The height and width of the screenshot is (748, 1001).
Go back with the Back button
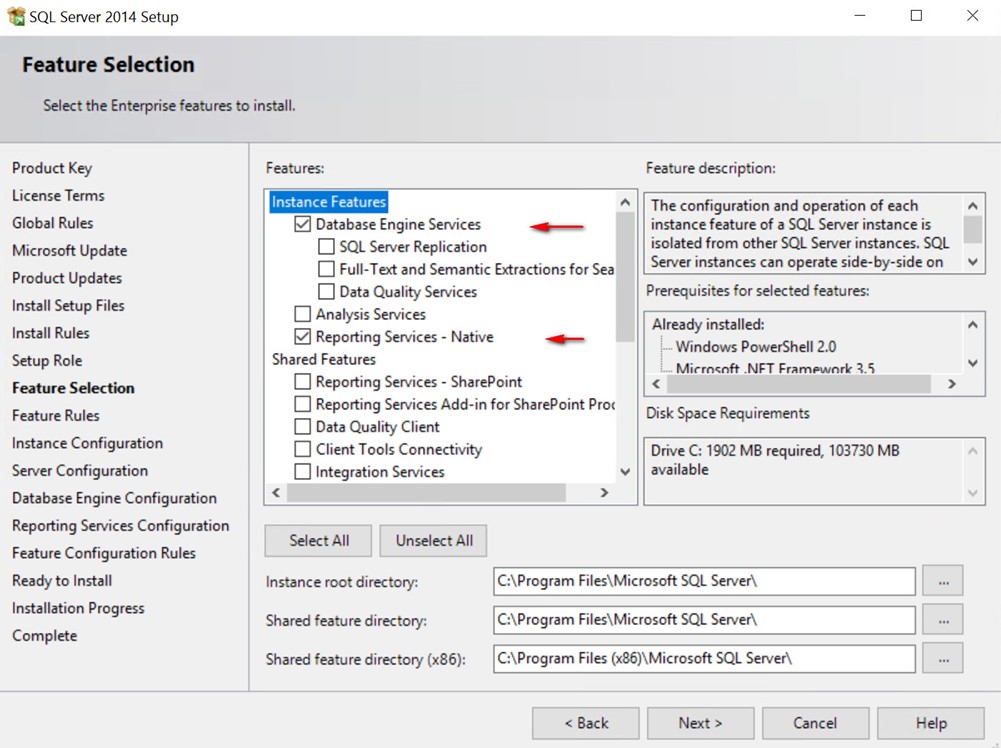pyautogui.click(x=586, y=723)
